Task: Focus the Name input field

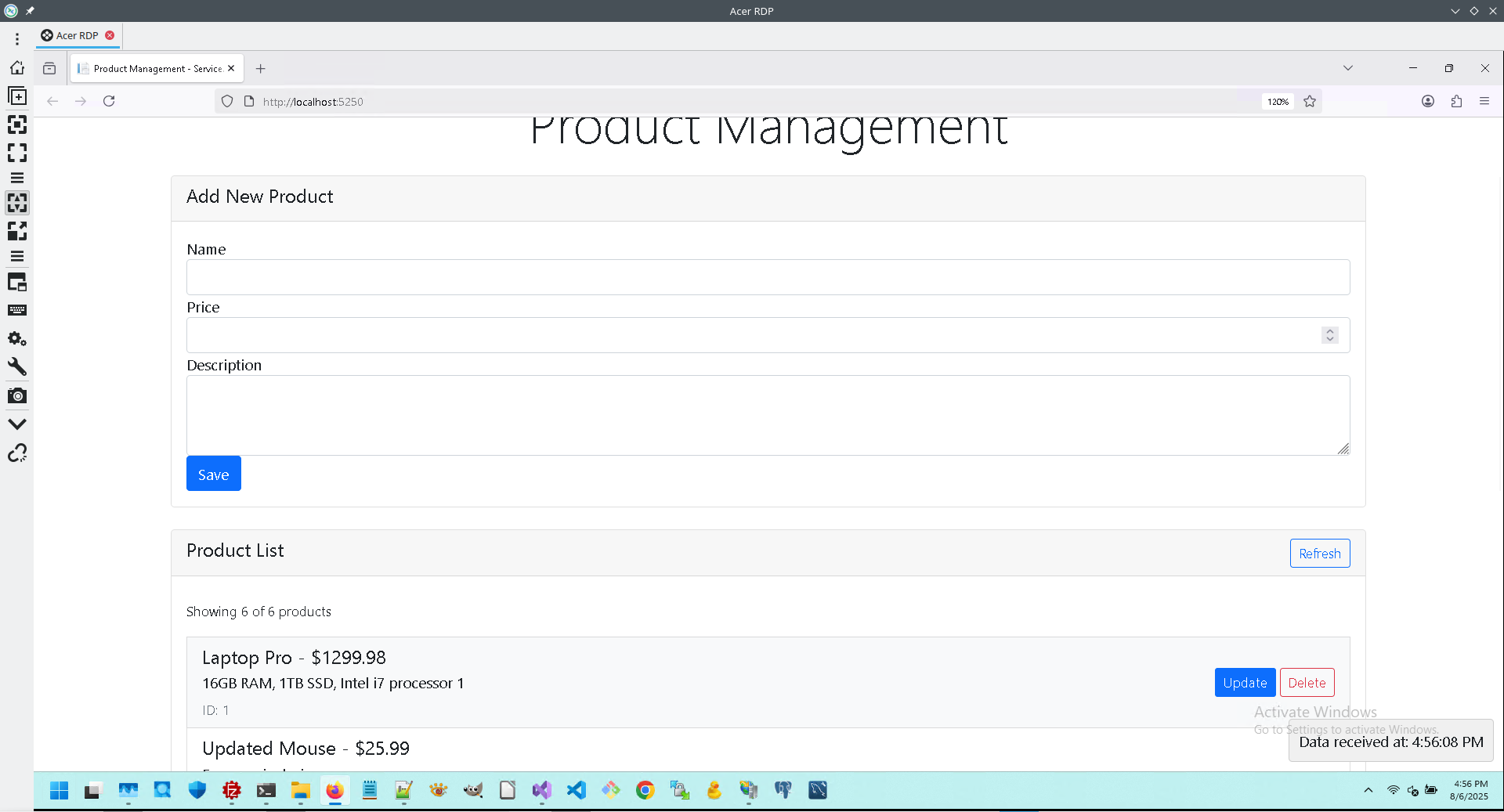Action: click(x=768, y=277)
